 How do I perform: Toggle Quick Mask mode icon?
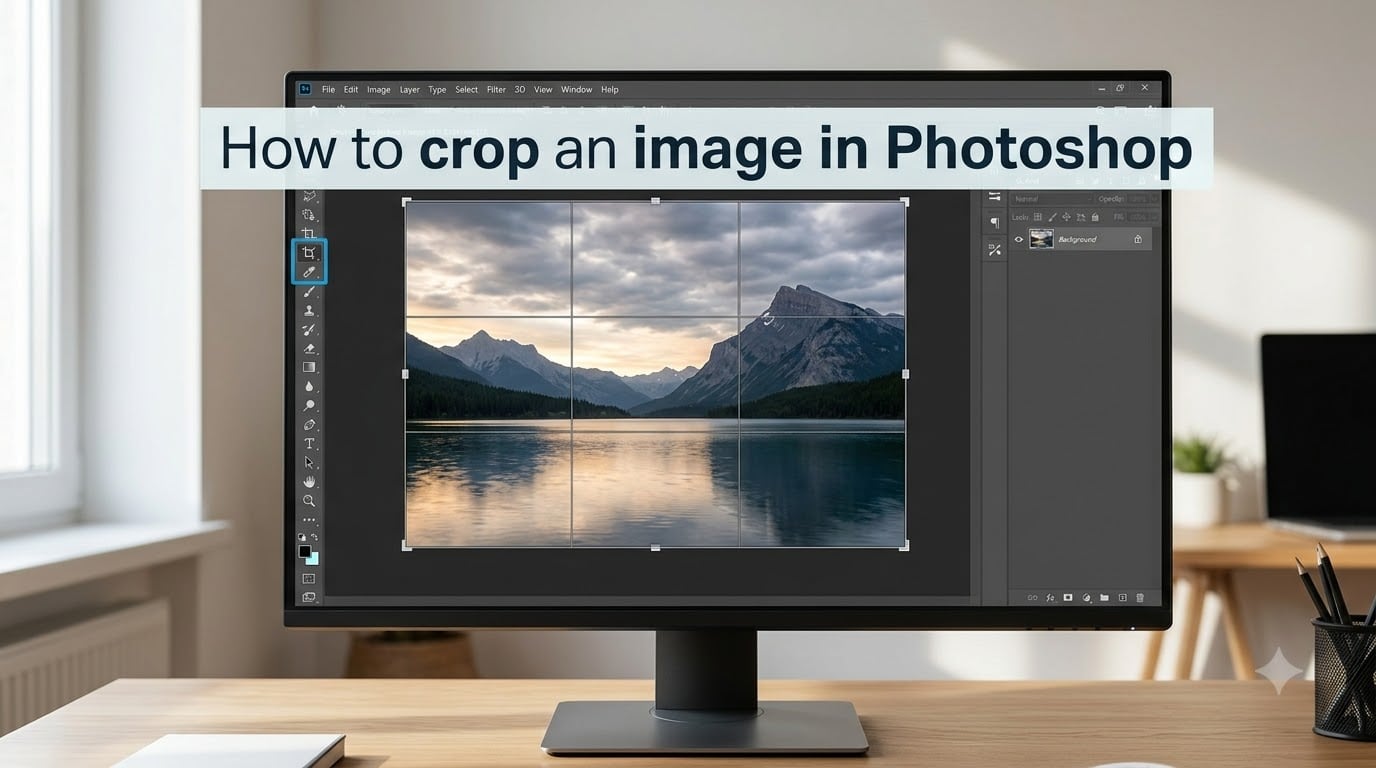pyautogui.click(x=309, y=578)
